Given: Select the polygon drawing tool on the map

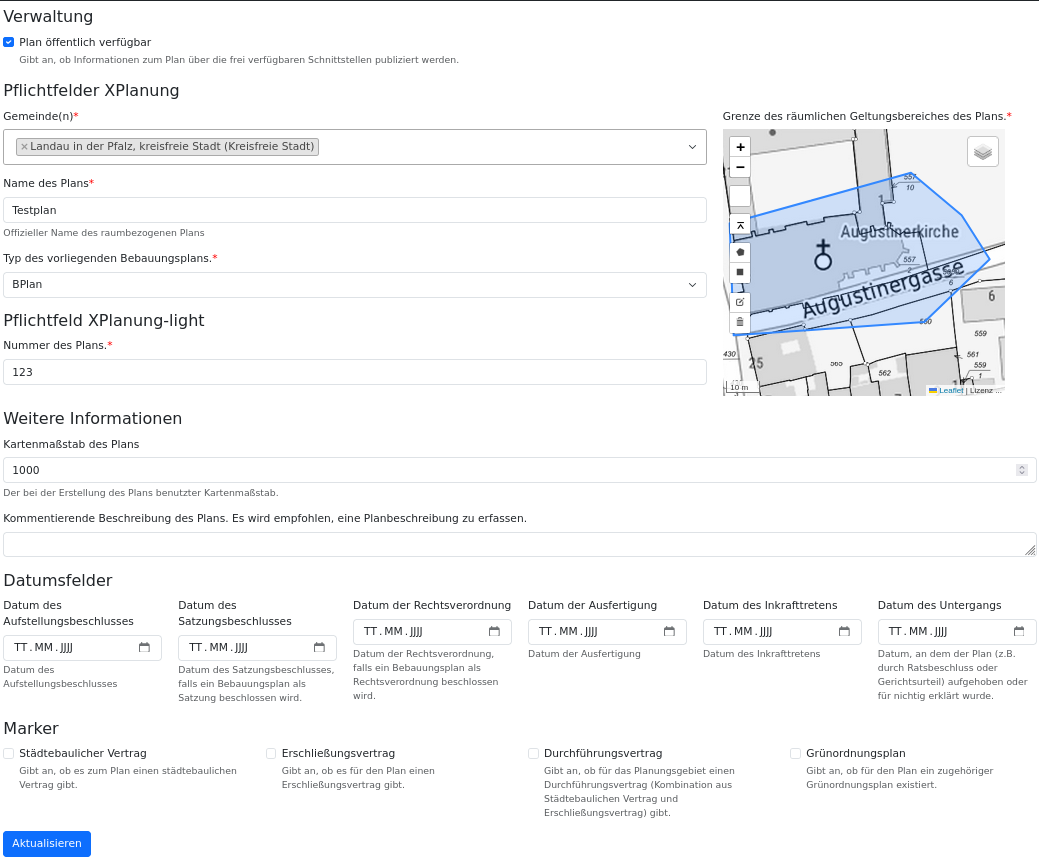Looking at the screenshot, I should (x=740, y=253).
